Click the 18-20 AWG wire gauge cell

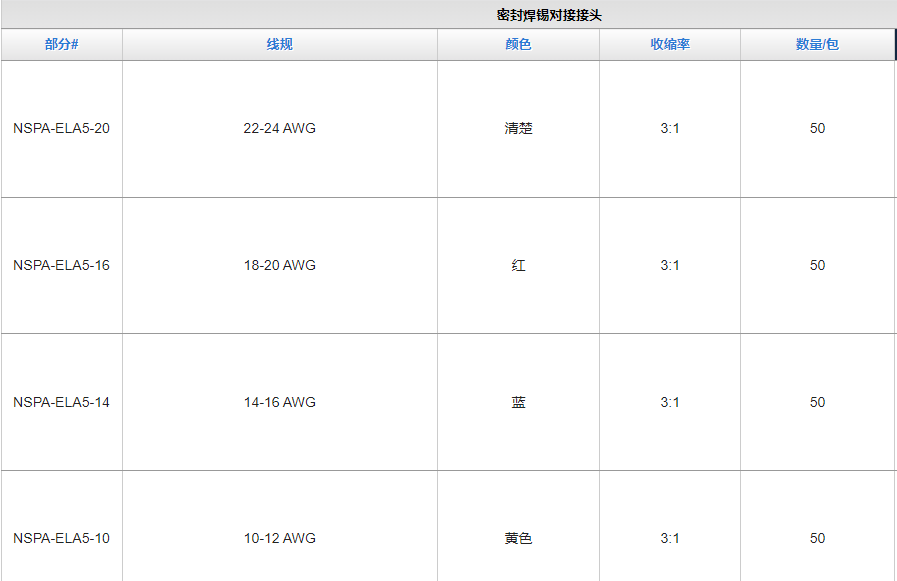[280, 265]
